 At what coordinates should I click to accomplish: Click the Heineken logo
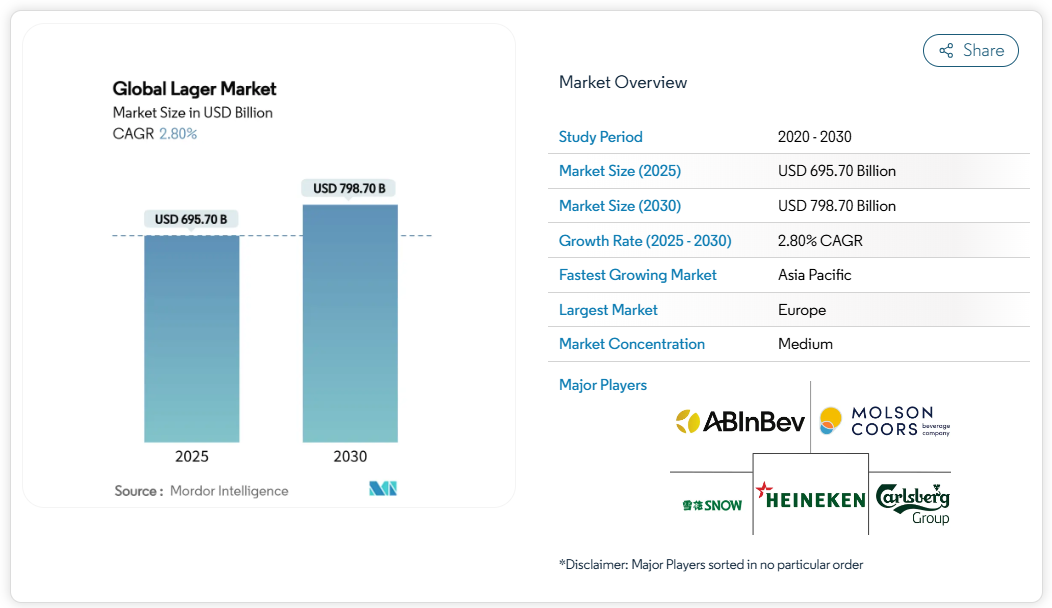click(810, 496)
